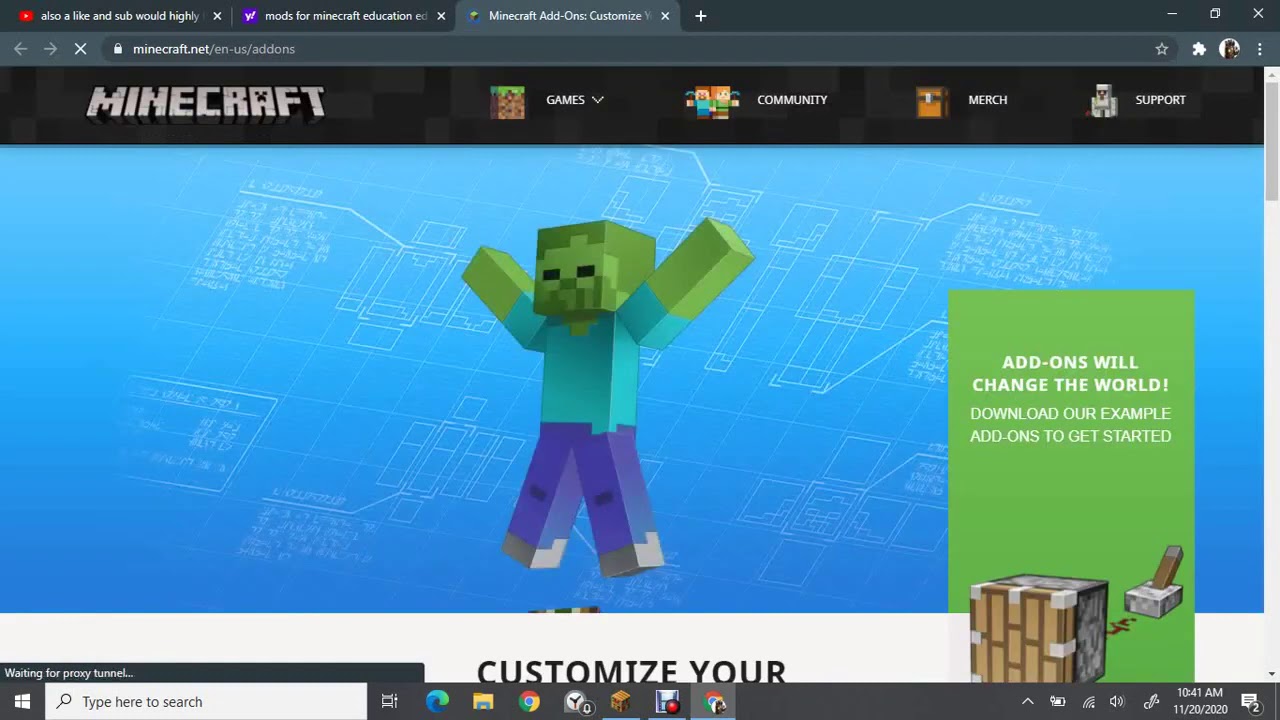The width and height of the screenshot is (1280, 720).
Task: Click the green 'Add-Ons Will Change the World' banner
Action: (x=1071, y=486)
